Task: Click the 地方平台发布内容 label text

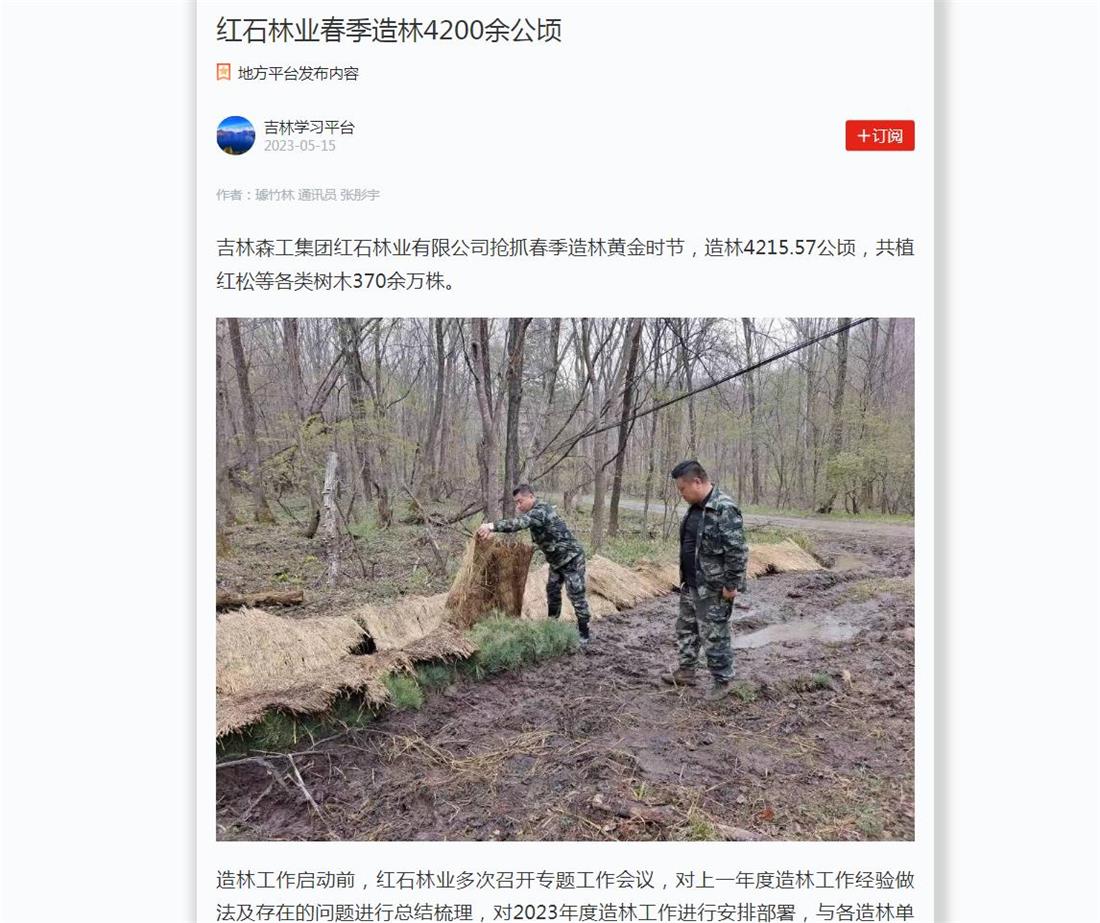Action: click(298, 73)
